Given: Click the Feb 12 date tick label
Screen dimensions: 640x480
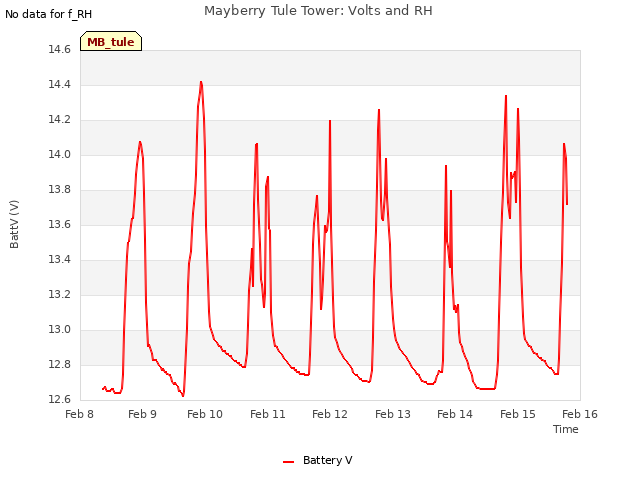Looking at the screenshot, I should [330, 414].
